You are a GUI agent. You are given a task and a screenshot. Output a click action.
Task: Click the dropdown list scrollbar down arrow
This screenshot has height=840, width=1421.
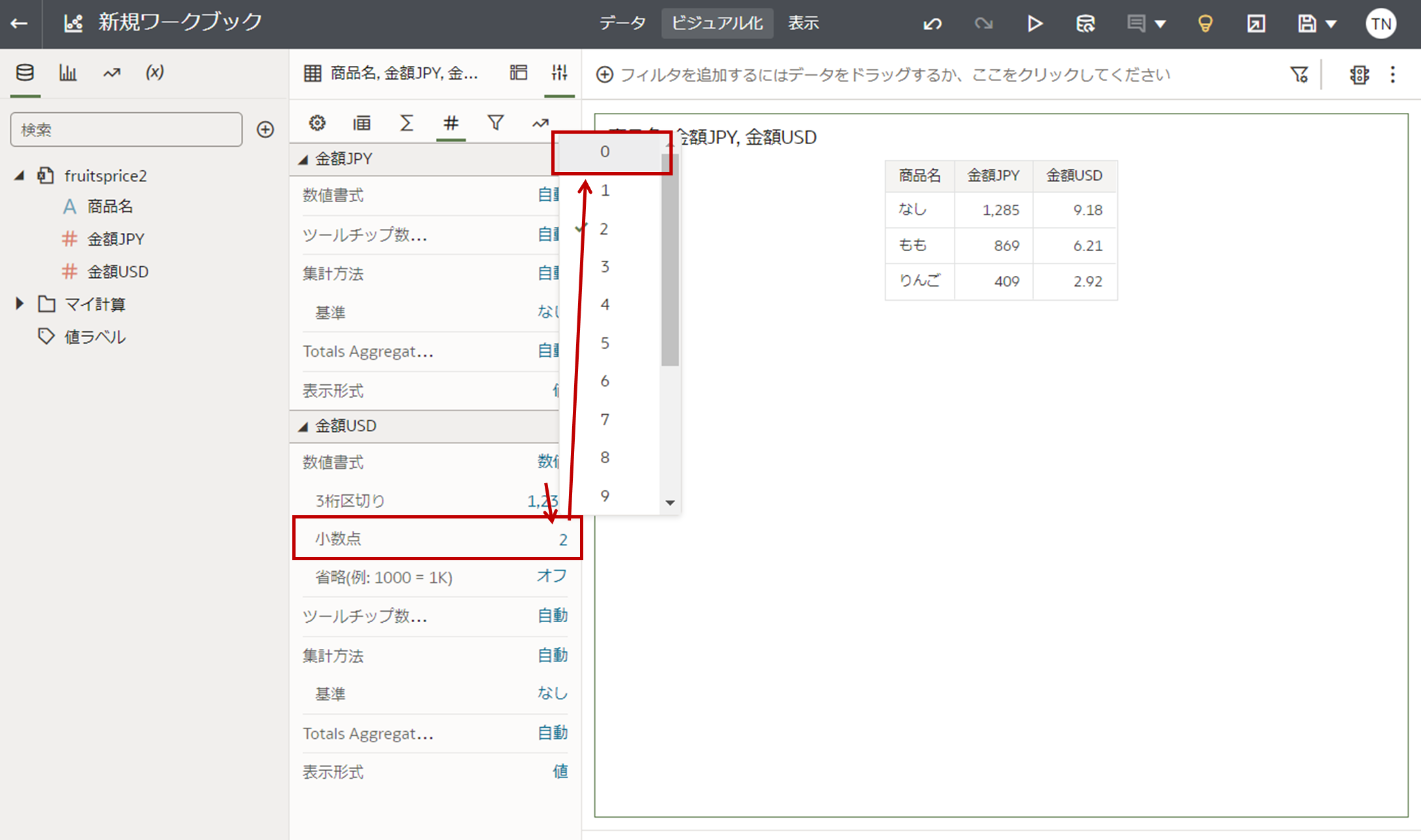pyautogui.click(x=670, y=503)
